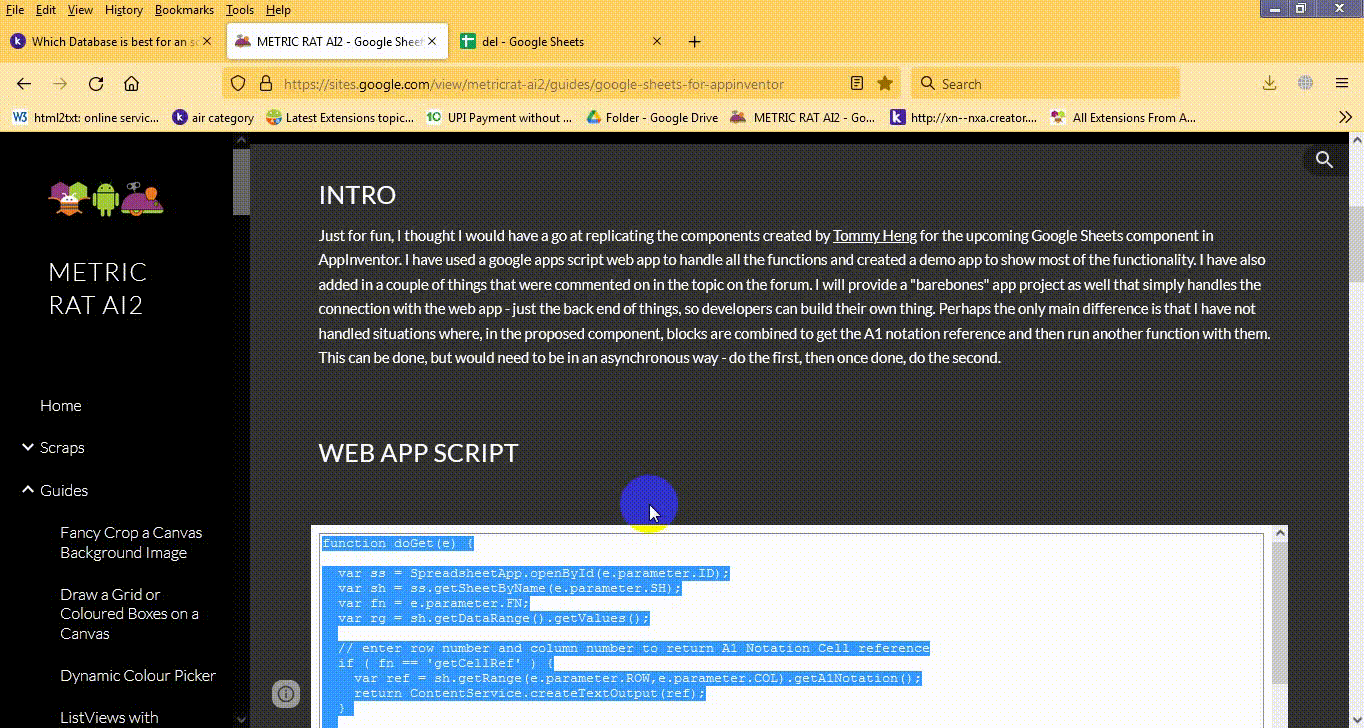Viewport: 1364px width, 728px height.
Task: Open the Bookmarks menu
Action: pyautogui.click(x=184, y=10)
